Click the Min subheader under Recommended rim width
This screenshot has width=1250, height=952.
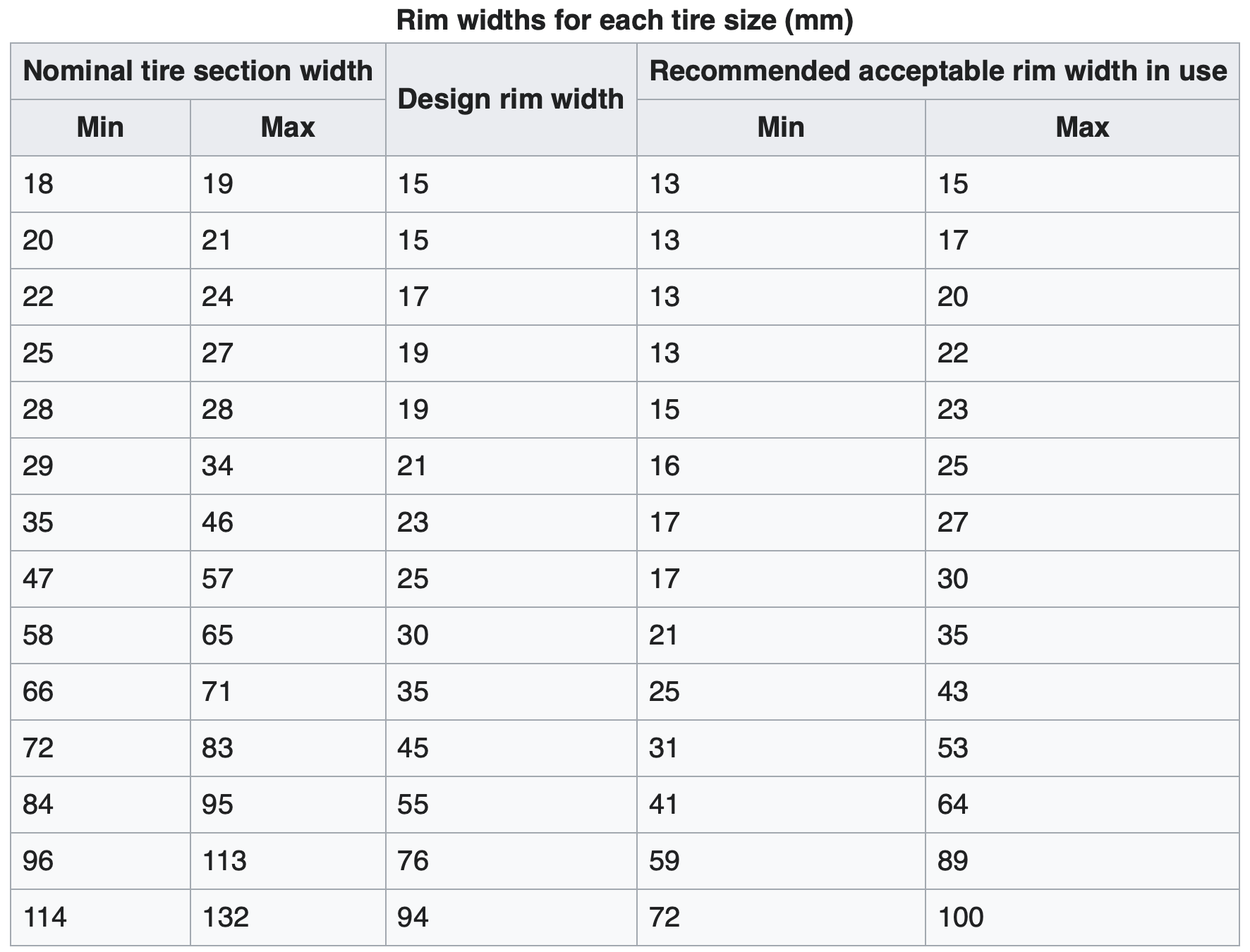click(780, 128)
